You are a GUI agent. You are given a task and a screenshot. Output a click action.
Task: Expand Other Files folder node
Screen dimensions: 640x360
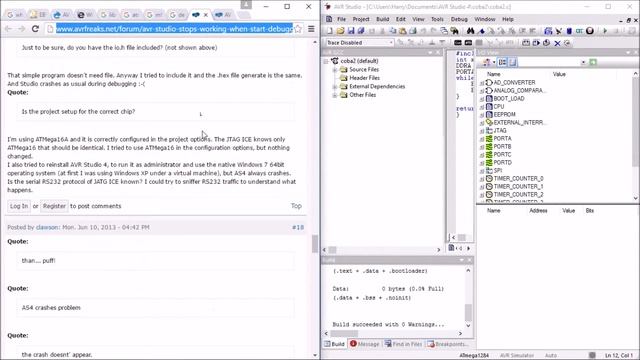pos(335,95)
